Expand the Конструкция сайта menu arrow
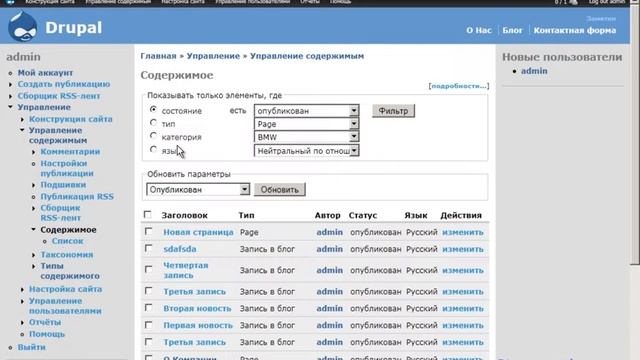The image size is (640, 360). click(22, 120)
